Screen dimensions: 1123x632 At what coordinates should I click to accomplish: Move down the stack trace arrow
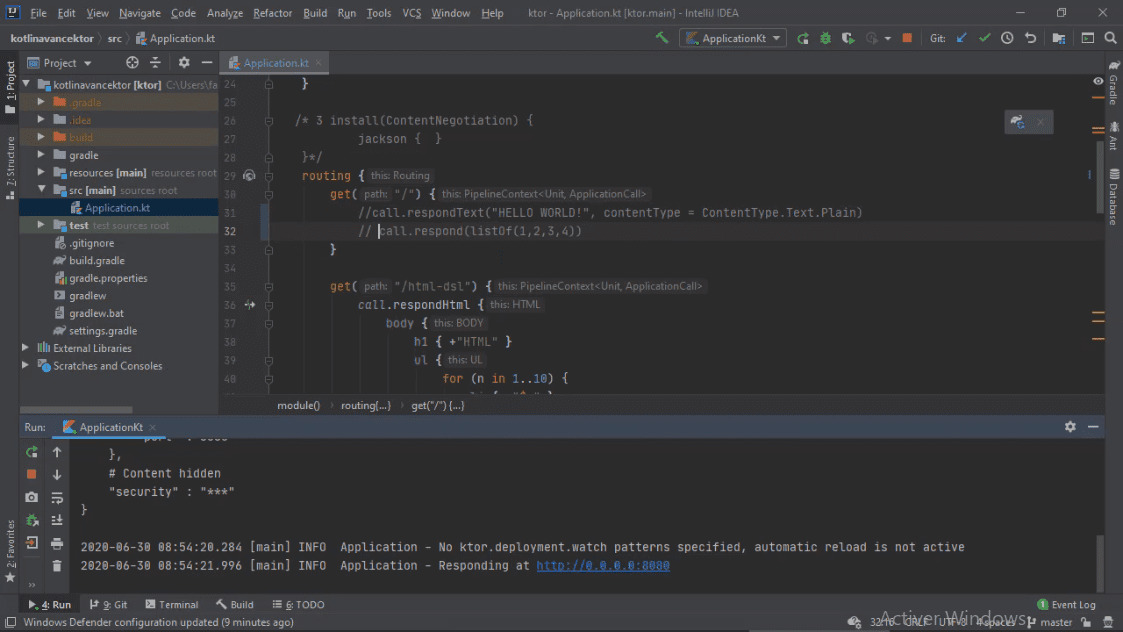57,474
